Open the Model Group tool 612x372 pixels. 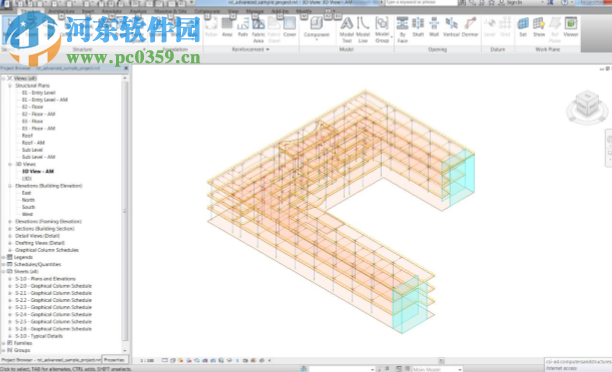click(x=382, y=30)
